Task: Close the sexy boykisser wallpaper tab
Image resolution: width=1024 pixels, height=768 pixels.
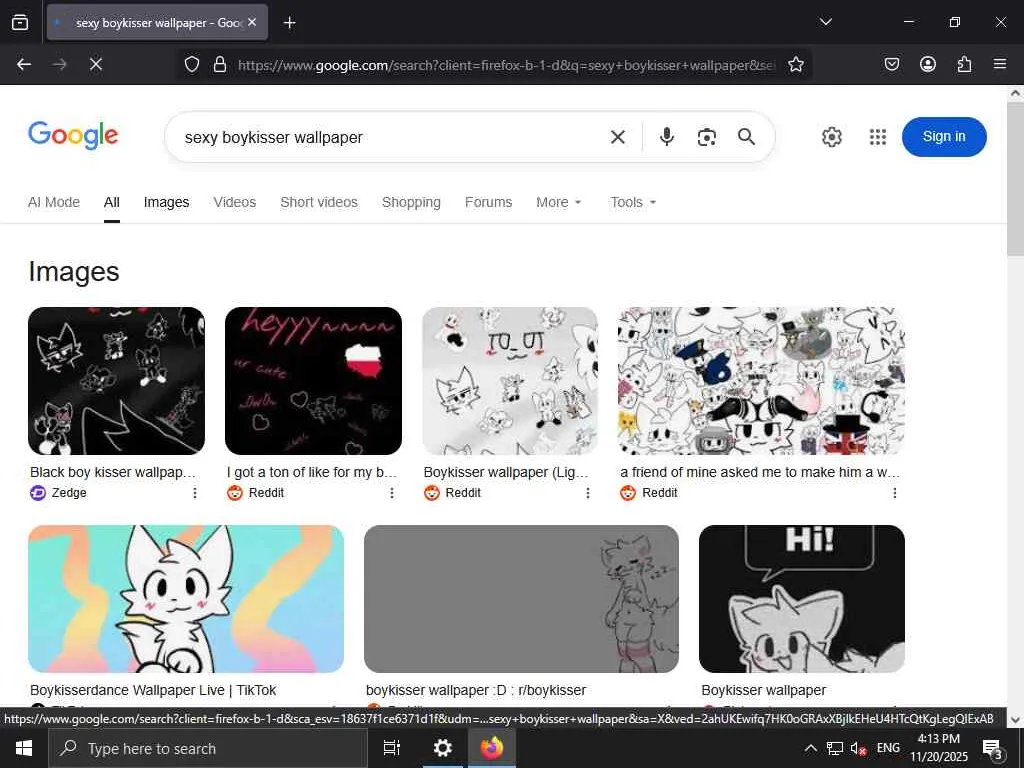Action: pyautogui.click(x=252, y=22)
